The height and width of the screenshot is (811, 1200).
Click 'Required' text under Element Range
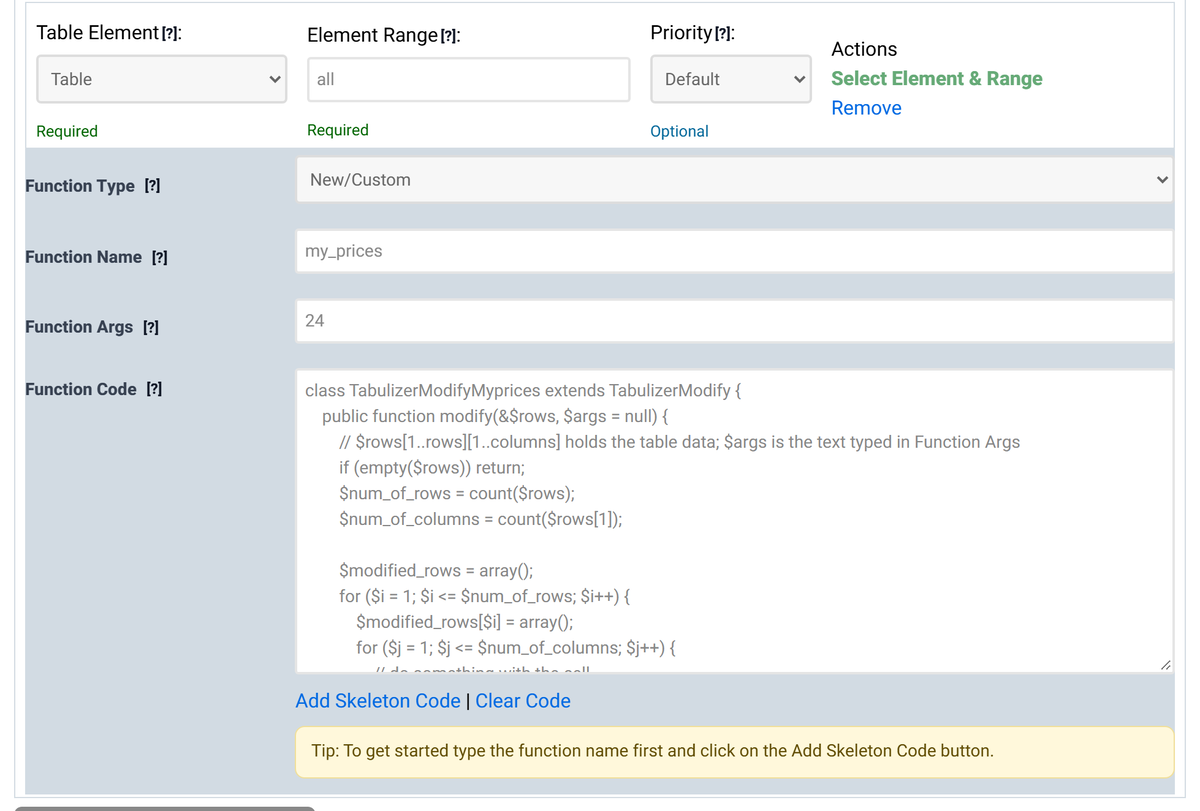click(338, 130)
